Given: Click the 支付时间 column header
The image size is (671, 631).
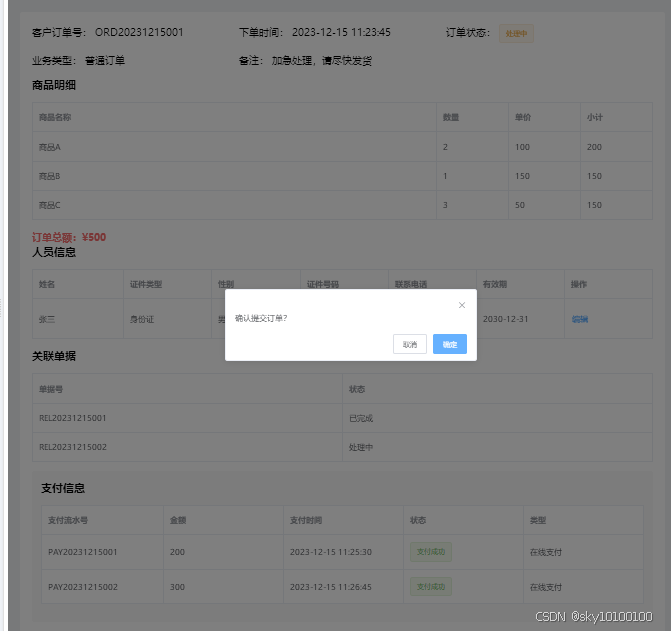Looking at the screenshot, I should (306, 520).
